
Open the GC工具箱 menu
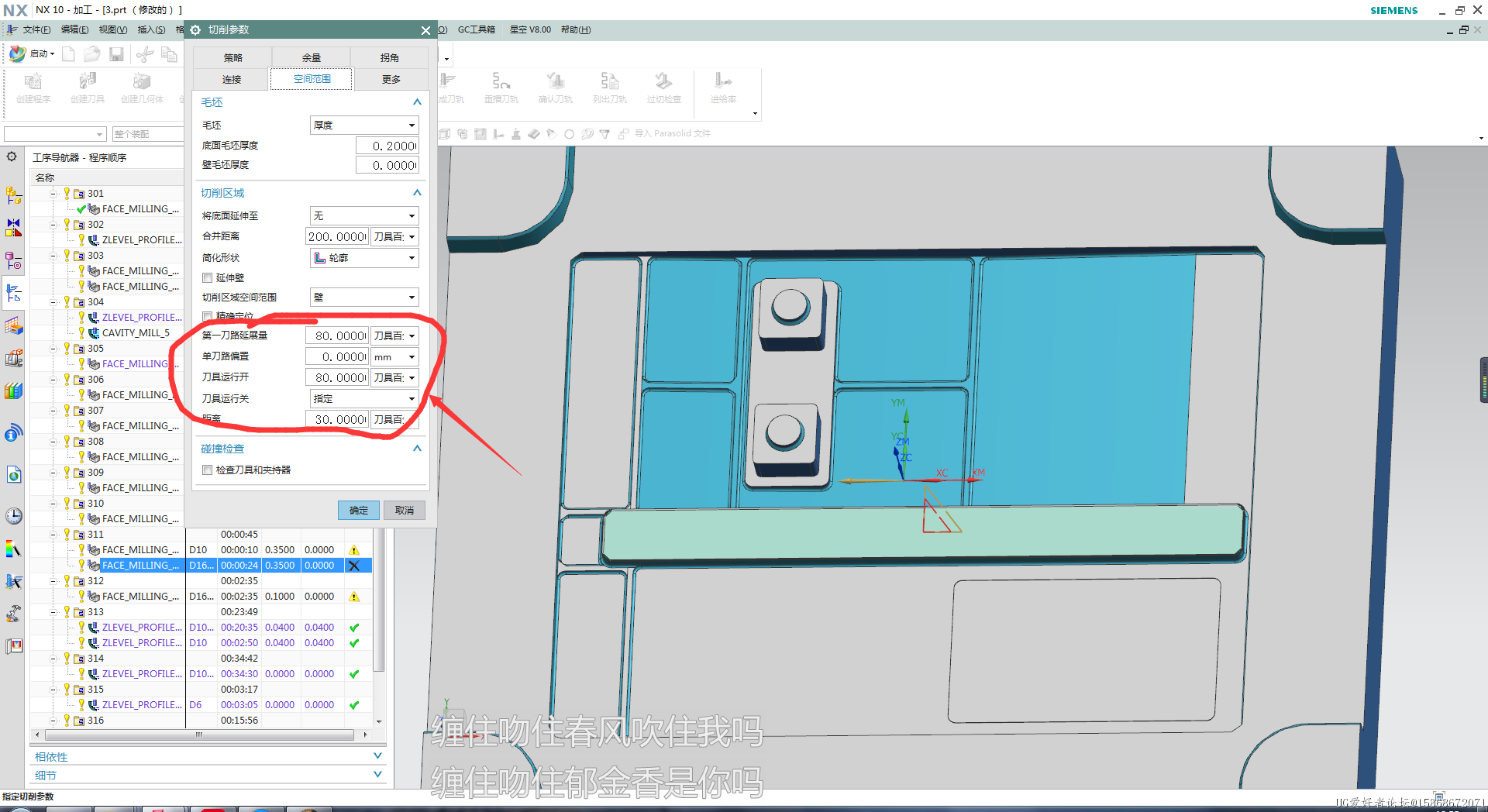476,29
